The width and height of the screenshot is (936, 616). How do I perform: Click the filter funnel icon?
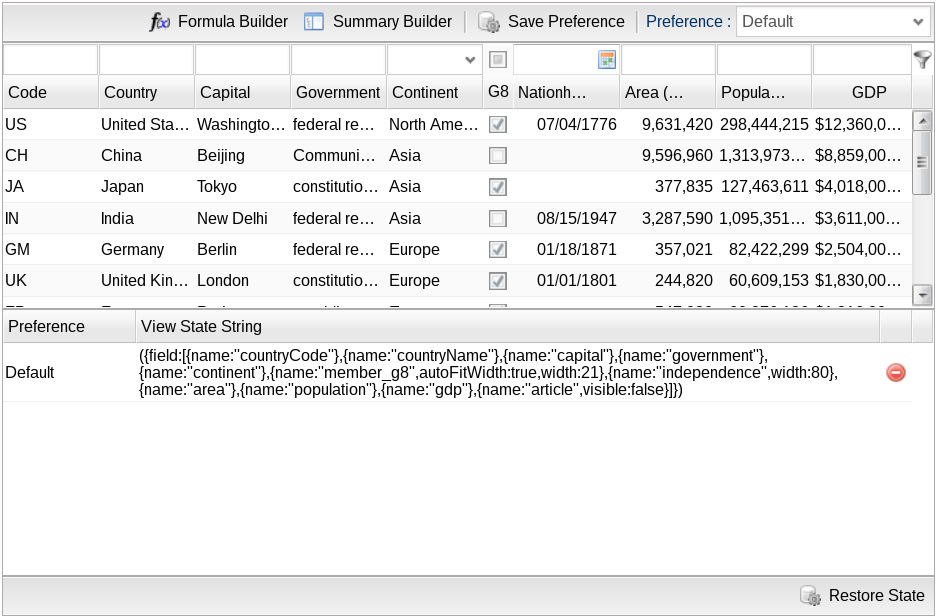pyautogui.click(x=922, y=60)
